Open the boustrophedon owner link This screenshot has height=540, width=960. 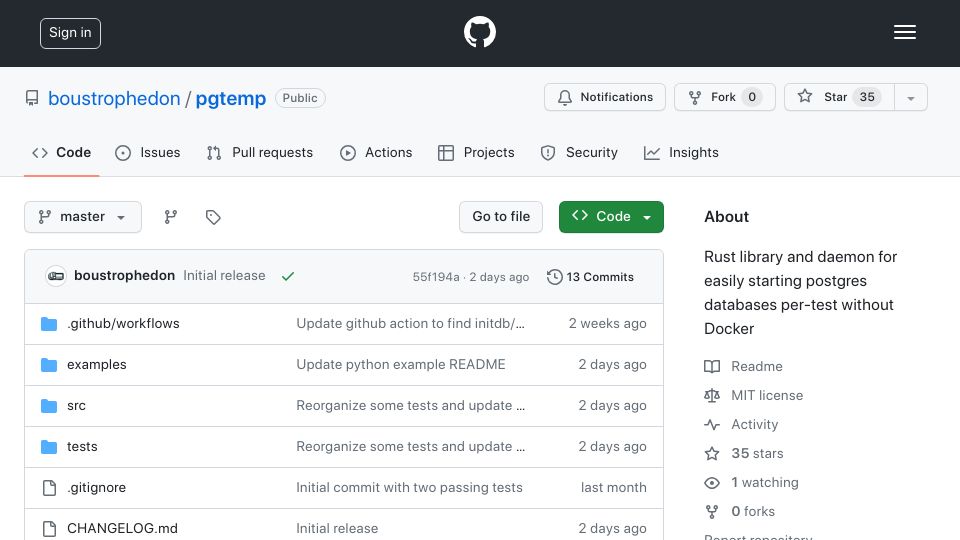click(x=114, y=99)
